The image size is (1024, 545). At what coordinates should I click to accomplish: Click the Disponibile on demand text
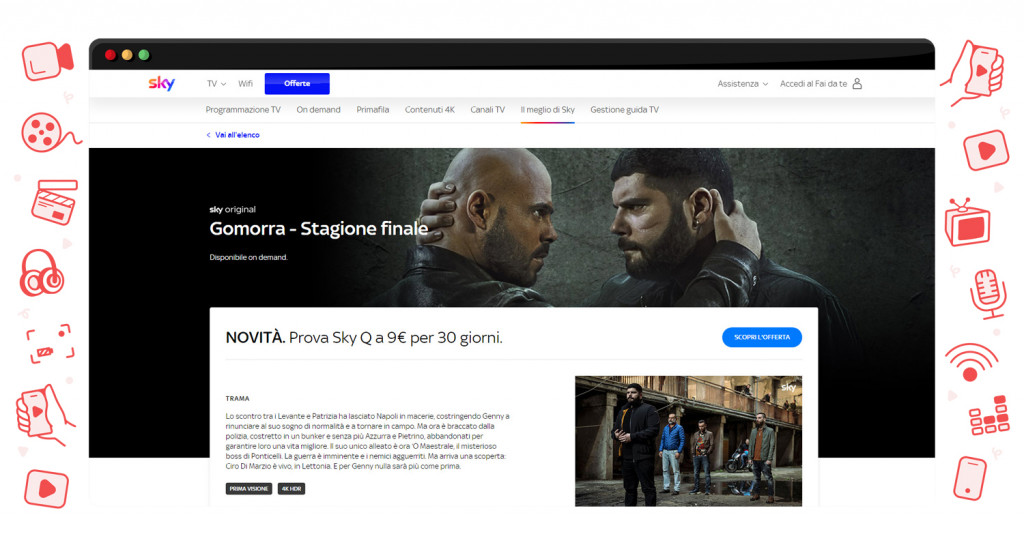click(248, 257)
